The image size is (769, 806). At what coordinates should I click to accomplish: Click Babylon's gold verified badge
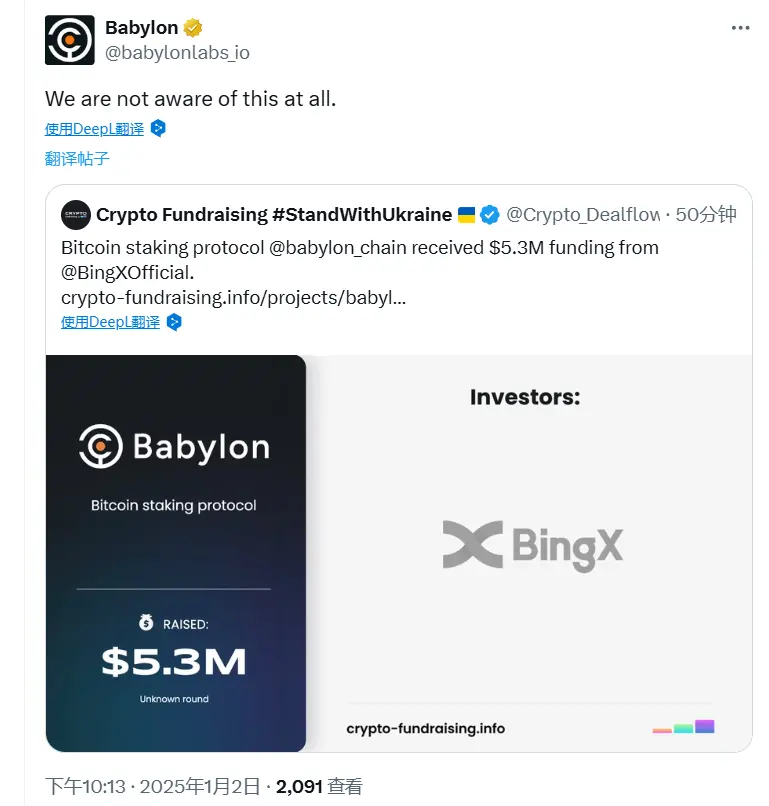pyautogui.click(x=192, y=27)
